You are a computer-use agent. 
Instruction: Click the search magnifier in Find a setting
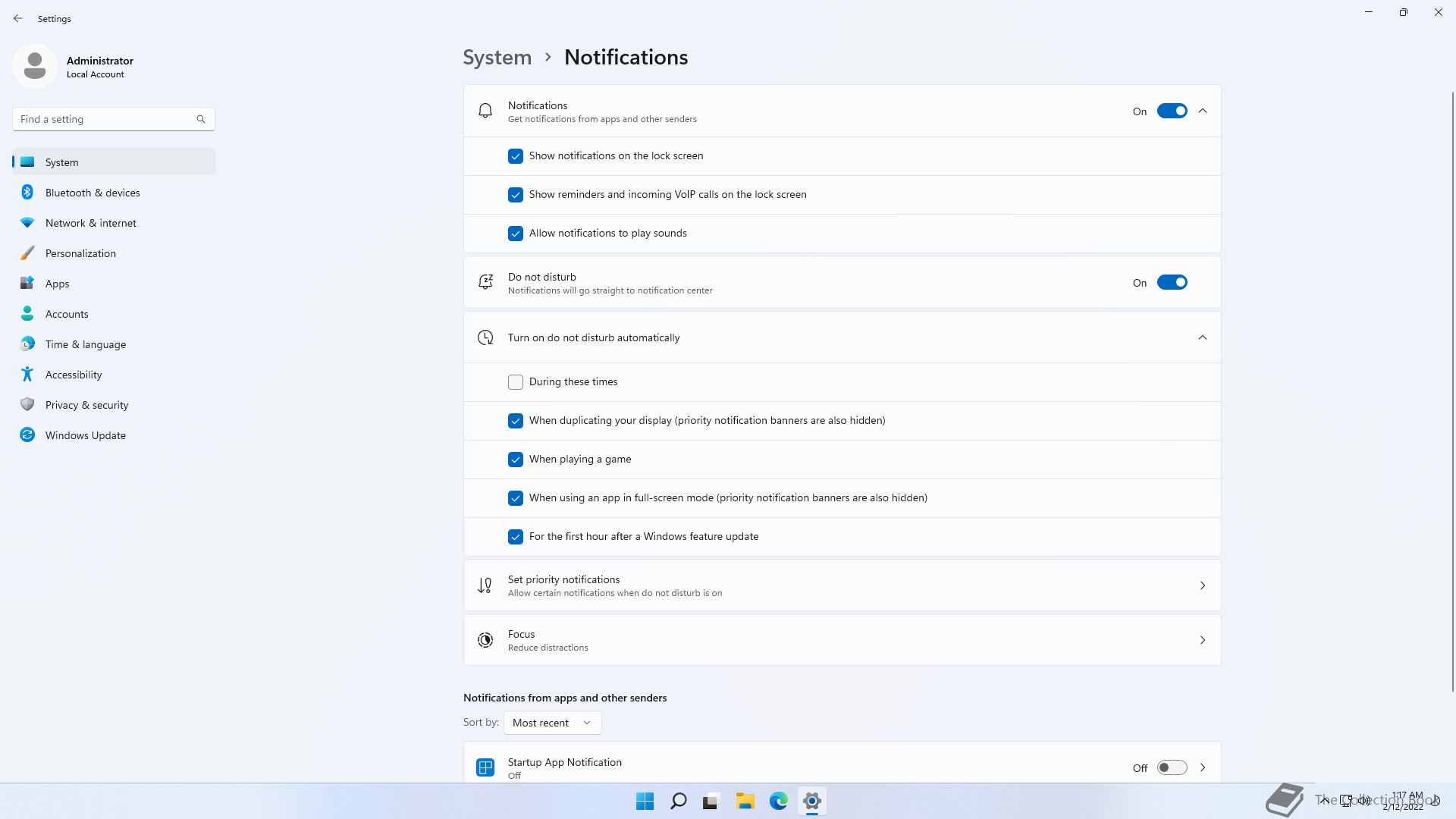tap(201, 119)
